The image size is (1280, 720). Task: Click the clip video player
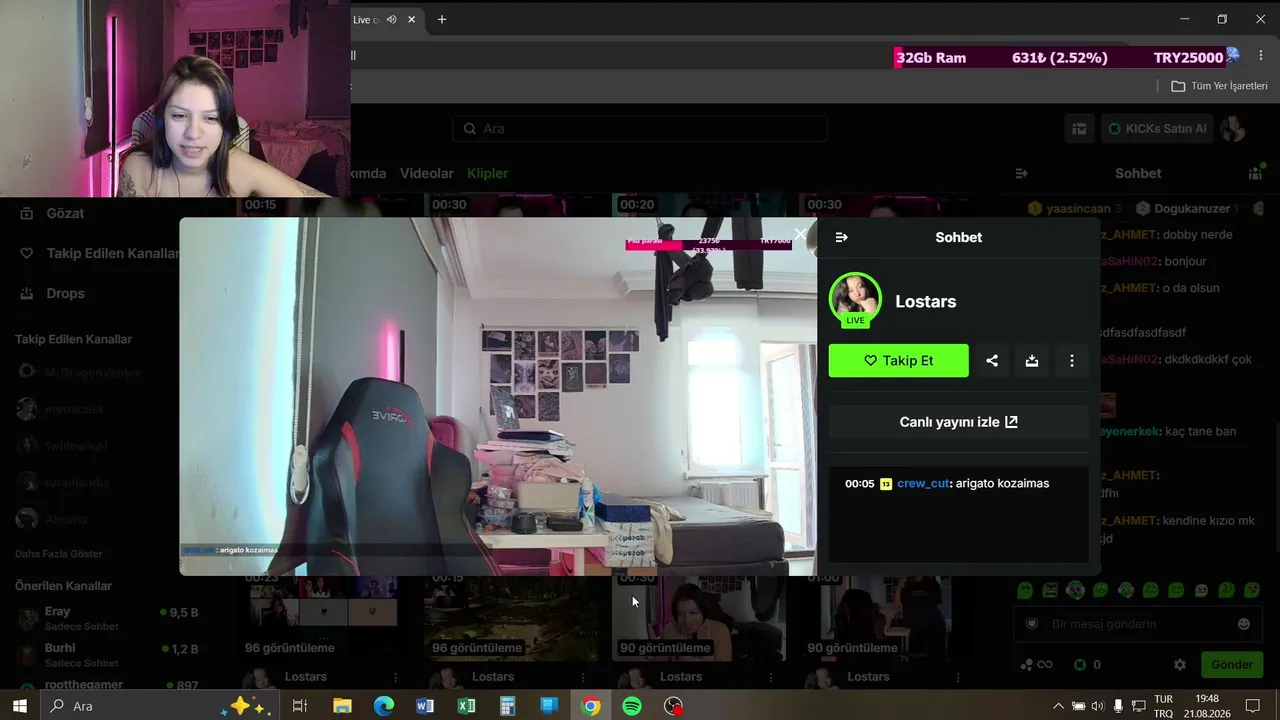click(498, 396)
